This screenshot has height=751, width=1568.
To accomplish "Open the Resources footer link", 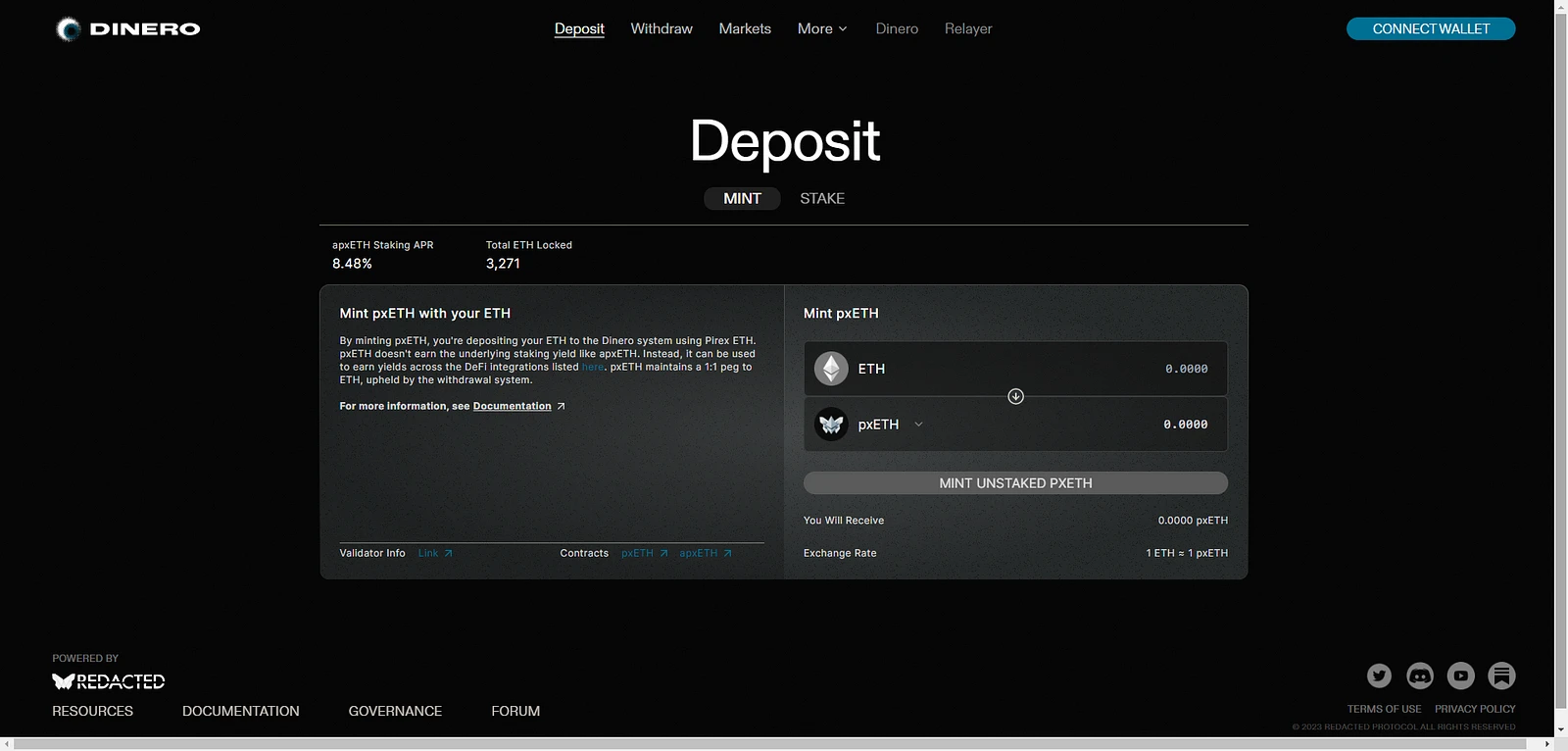I will click(x=92, y=711).
